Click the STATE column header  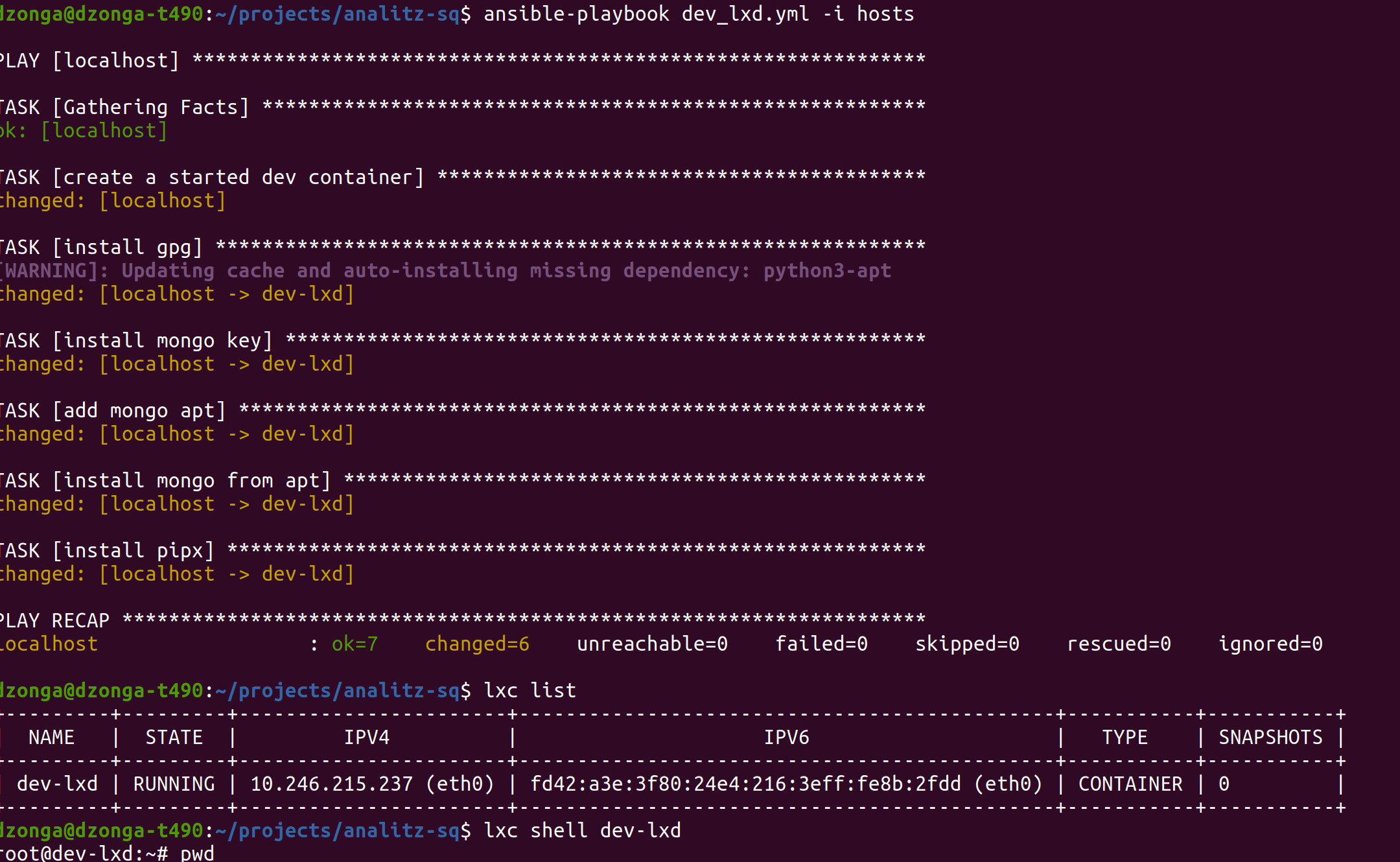174,737
